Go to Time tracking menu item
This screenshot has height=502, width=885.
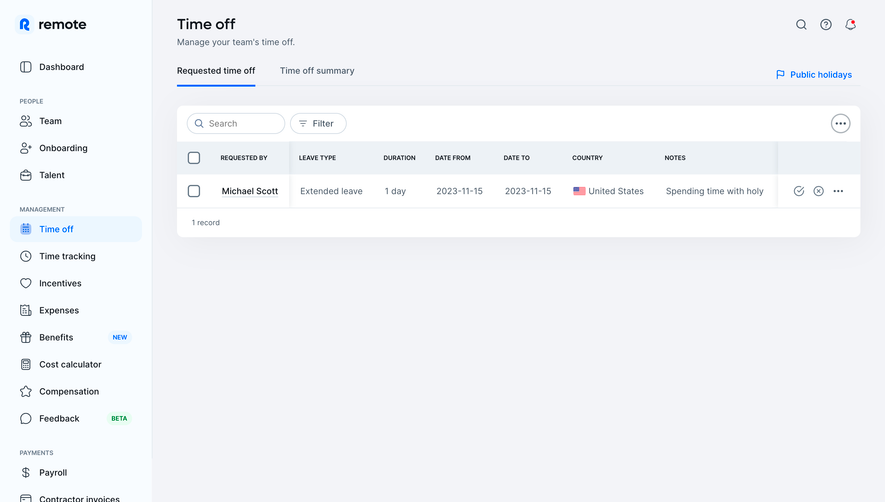tap(76, 256)
